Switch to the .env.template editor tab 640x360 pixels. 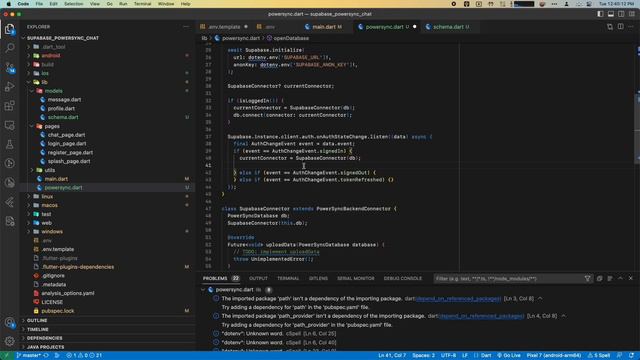(x=224, y=27)
